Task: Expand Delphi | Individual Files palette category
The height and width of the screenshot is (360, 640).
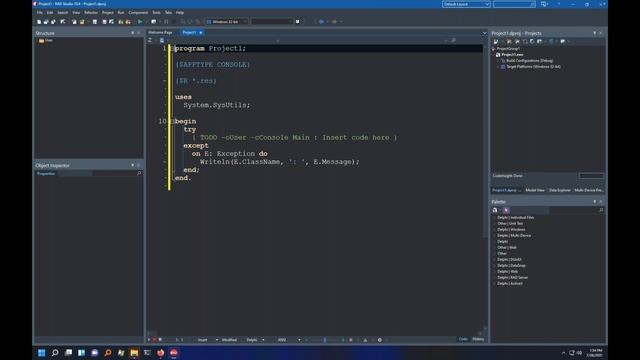Action: 495,218
